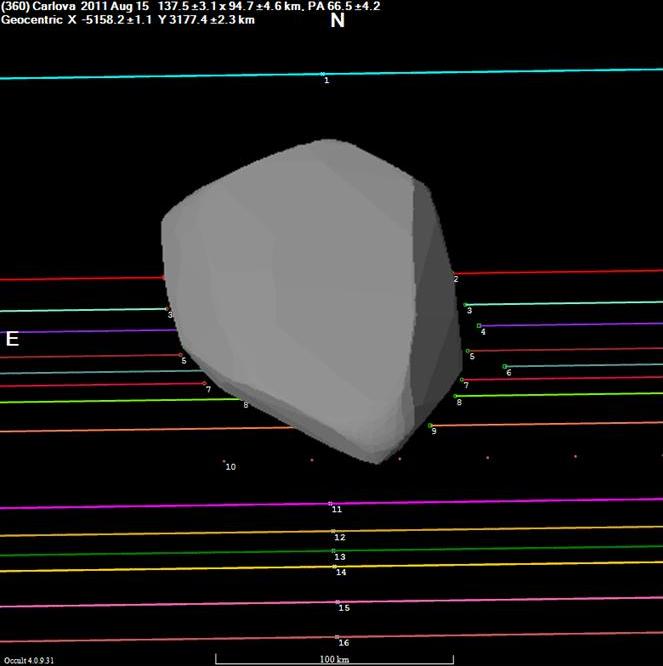Click the chord 4 marker on purple line
The width and height of the screenshot is (663, 666).
pyautogui.click(x=479, y=325)
